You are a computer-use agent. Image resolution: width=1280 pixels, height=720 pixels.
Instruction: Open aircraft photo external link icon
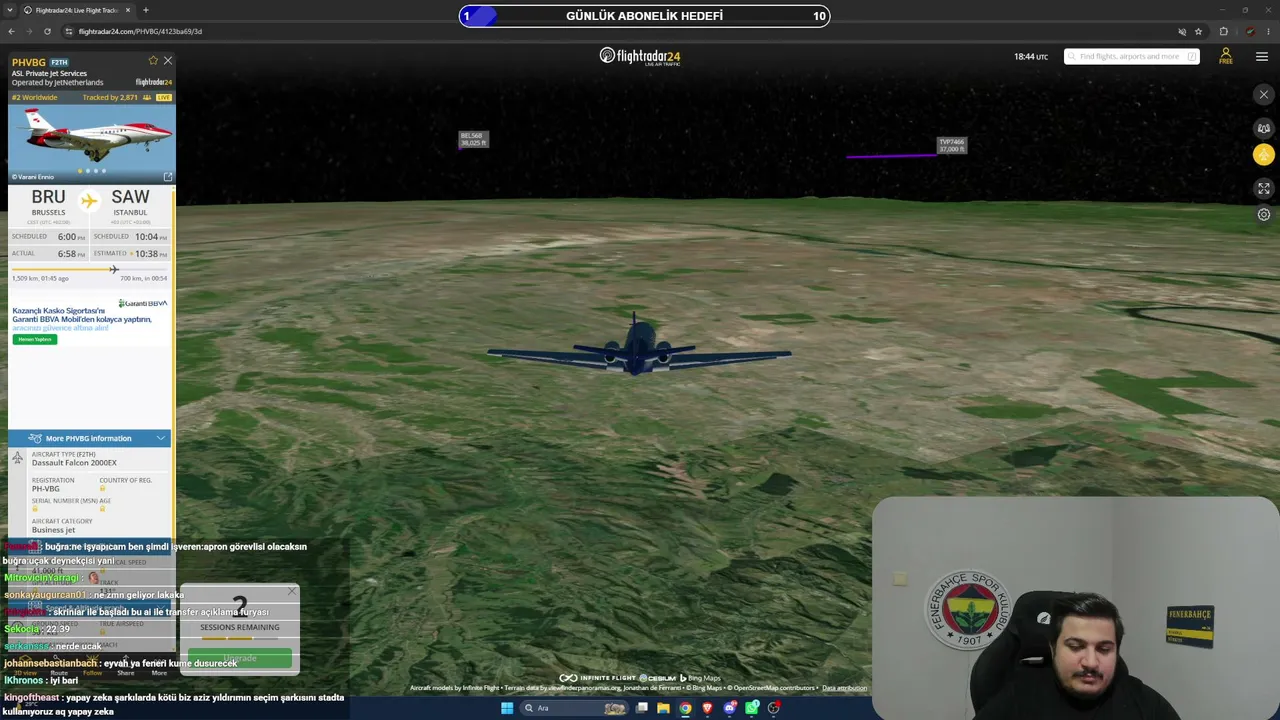click(x=167, y=177)
